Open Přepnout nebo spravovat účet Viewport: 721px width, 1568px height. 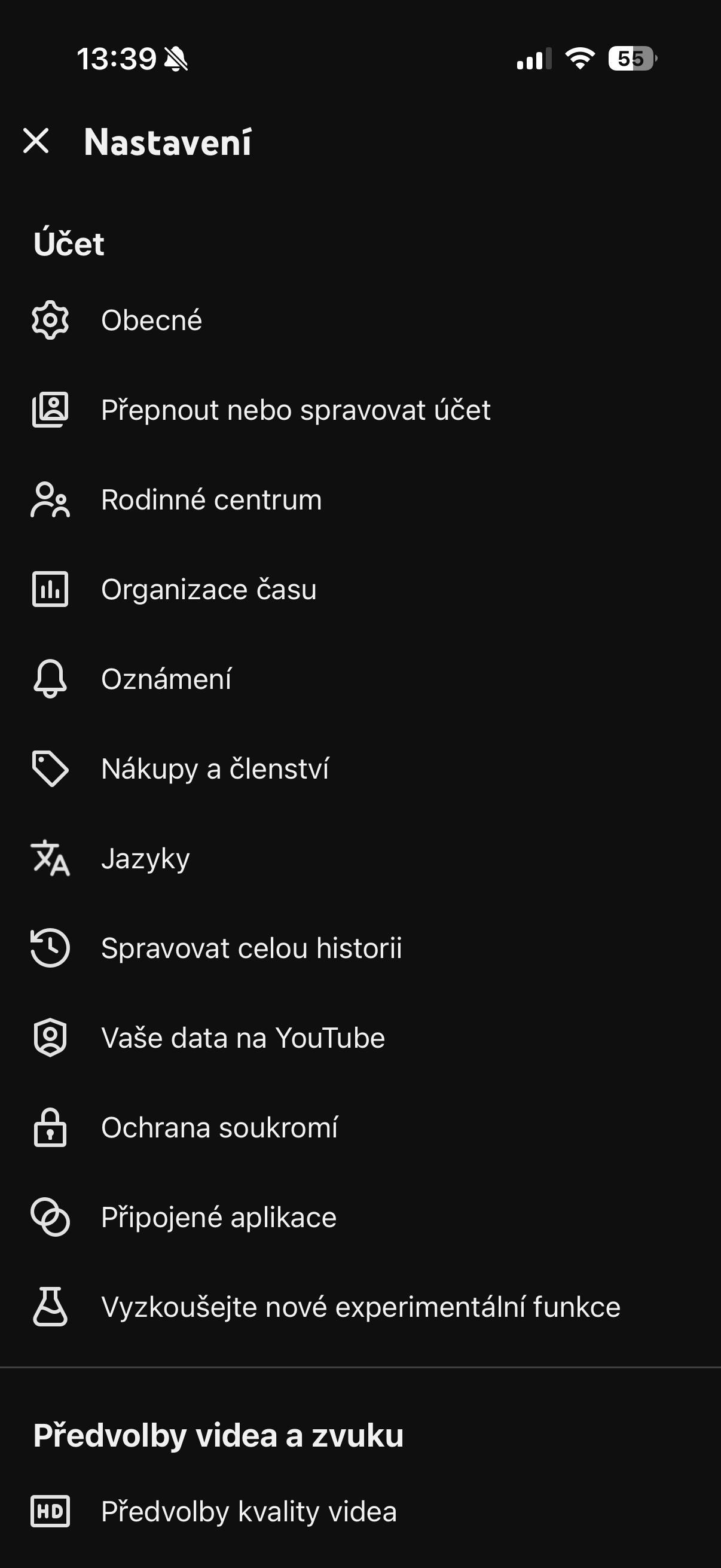pos(296,410)
